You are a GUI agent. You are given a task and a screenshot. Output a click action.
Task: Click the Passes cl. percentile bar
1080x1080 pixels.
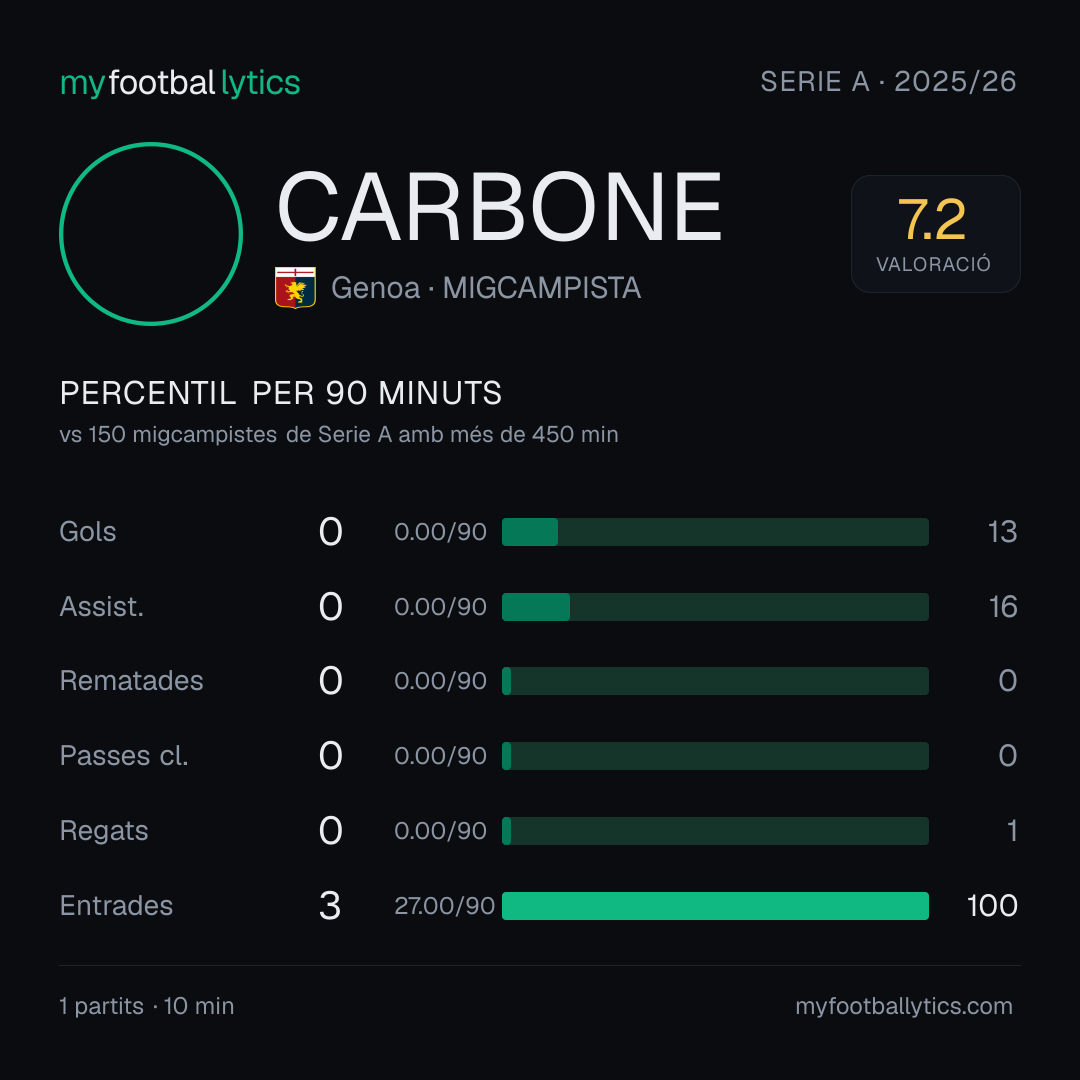pyautogui.click(x=715, y=756)
